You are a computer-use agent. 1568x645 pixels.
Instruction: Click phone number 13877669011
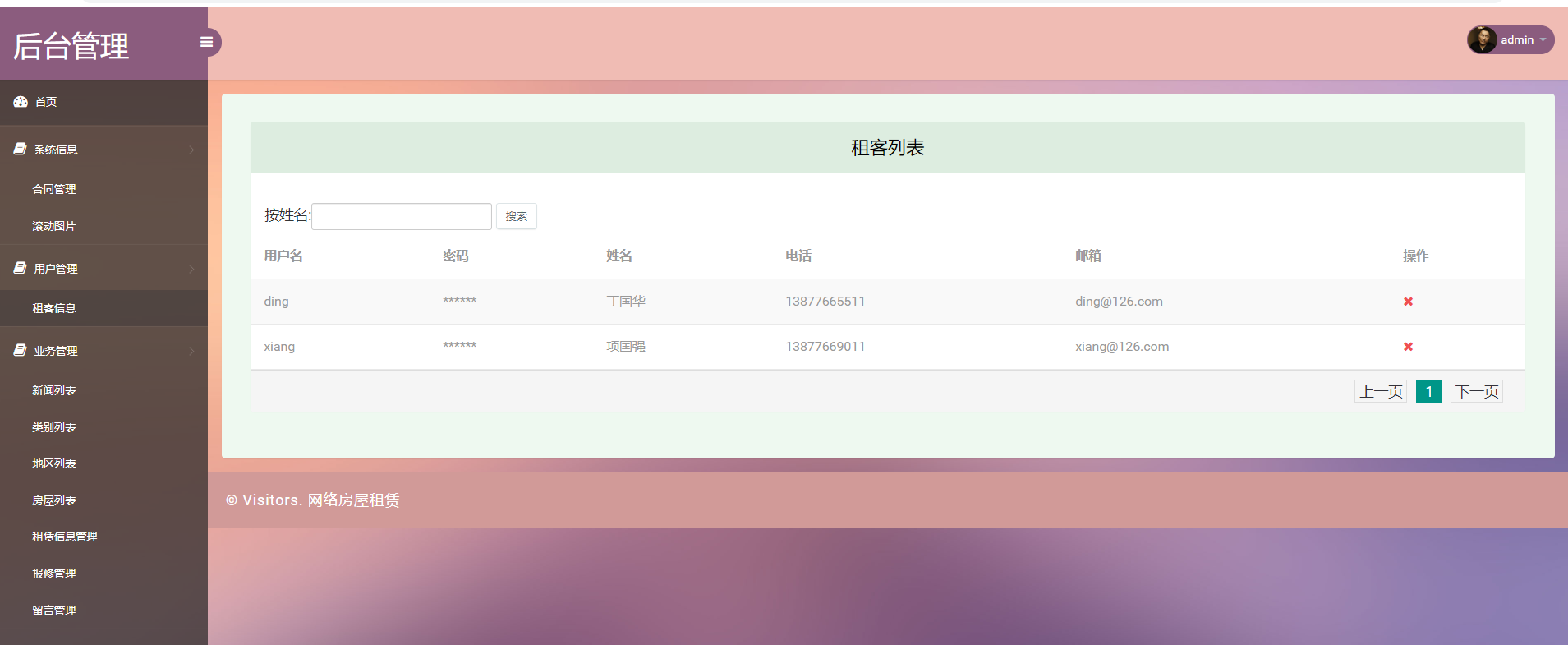point(825,347)
